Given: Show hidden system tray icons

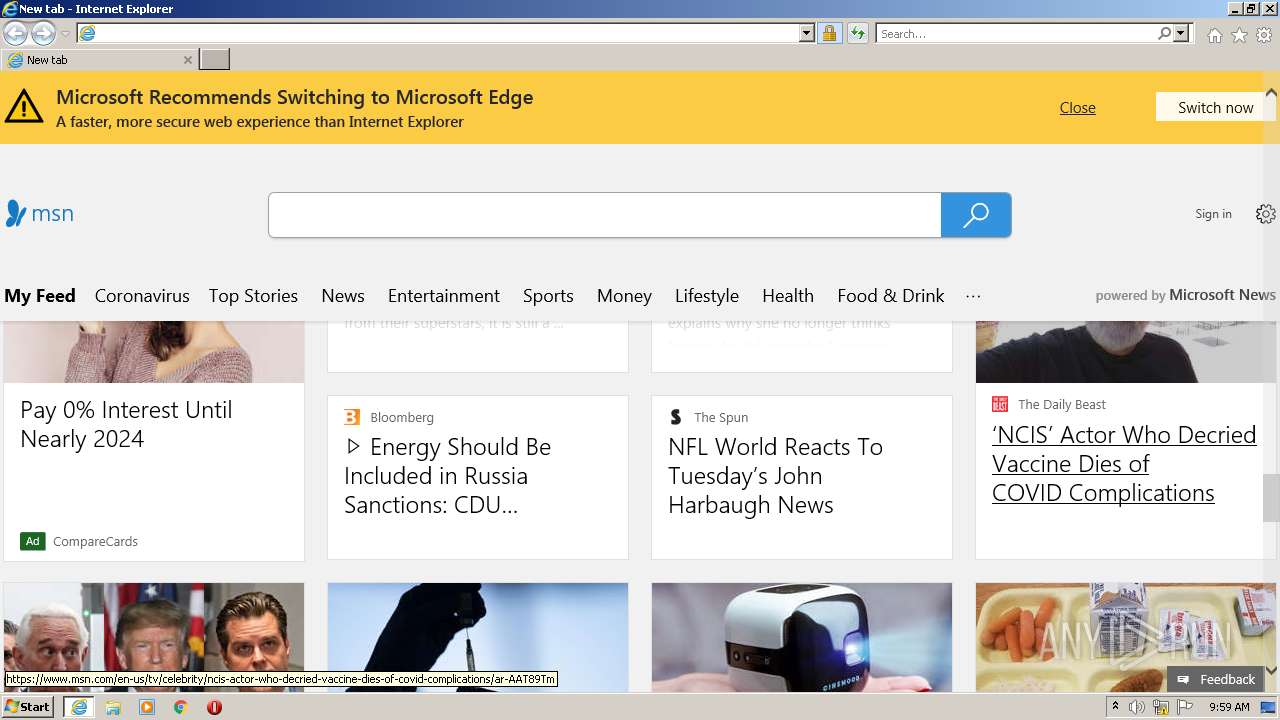Looking at the screenshot, I should (x=1115, y=707).
